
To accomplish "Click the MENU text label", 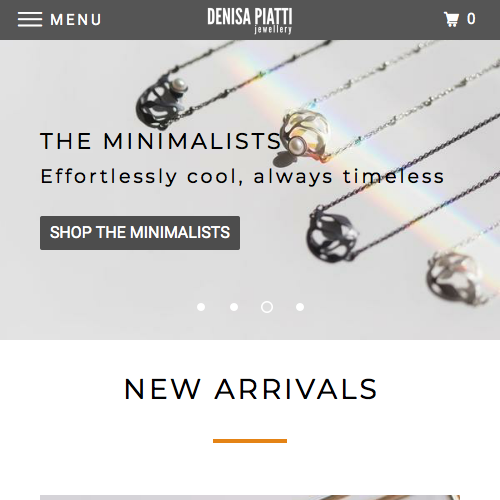I will 76,20.
